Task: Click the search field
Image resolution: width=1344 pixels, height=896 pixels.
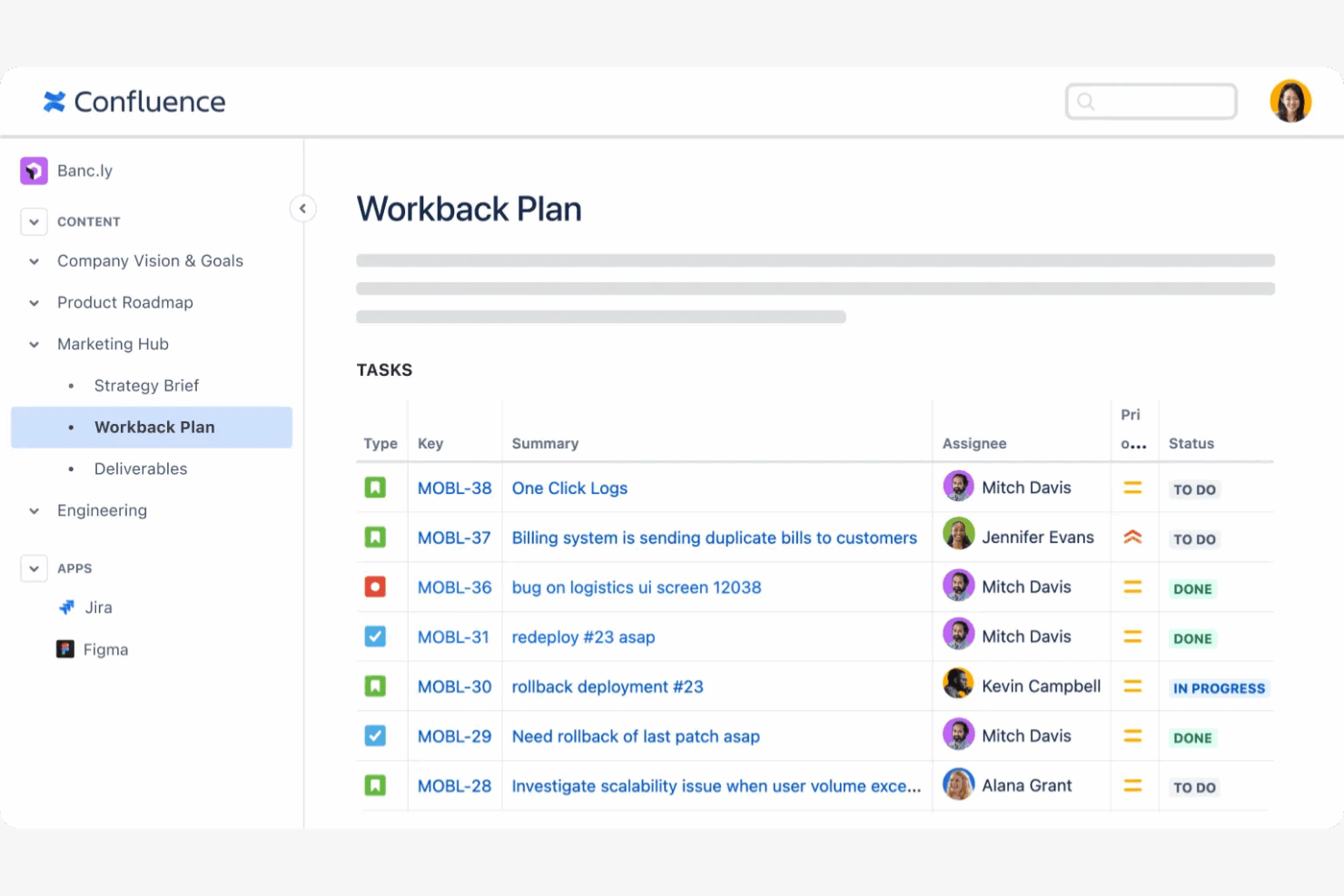Action: point(1151,101)
